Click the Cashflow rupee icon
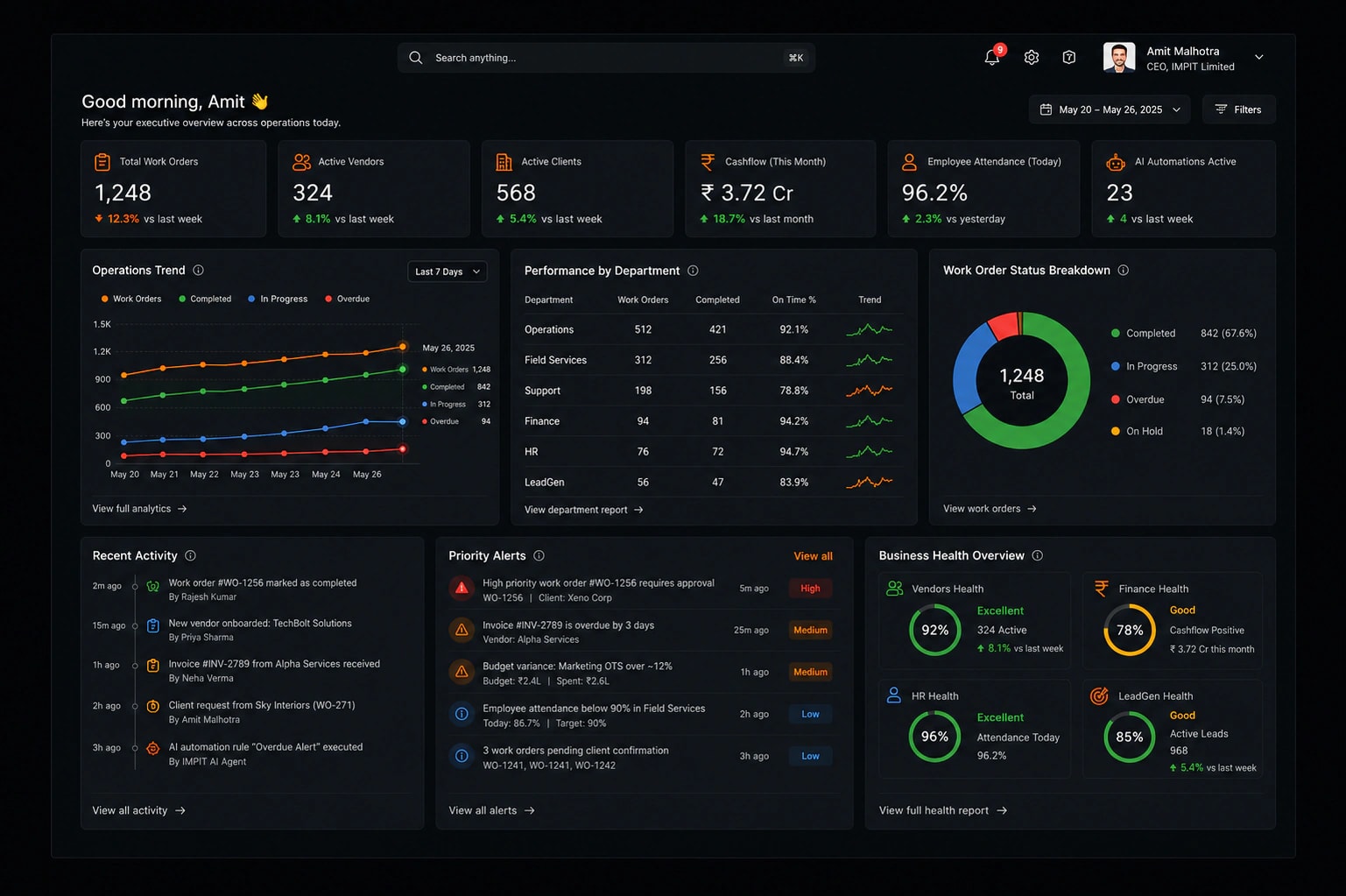The image size is (1346, 896). click(x=708, y=162)
